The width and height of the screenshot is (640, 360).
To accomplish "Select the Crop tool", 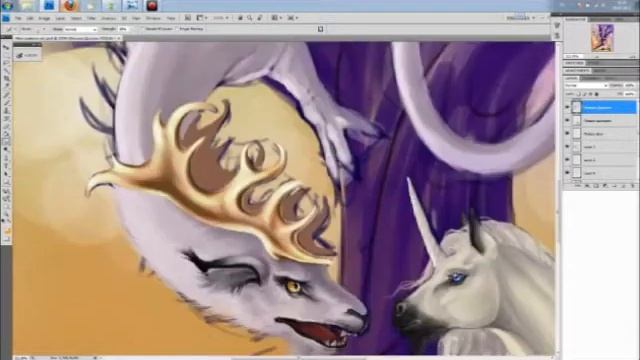I will coord(7,78).
